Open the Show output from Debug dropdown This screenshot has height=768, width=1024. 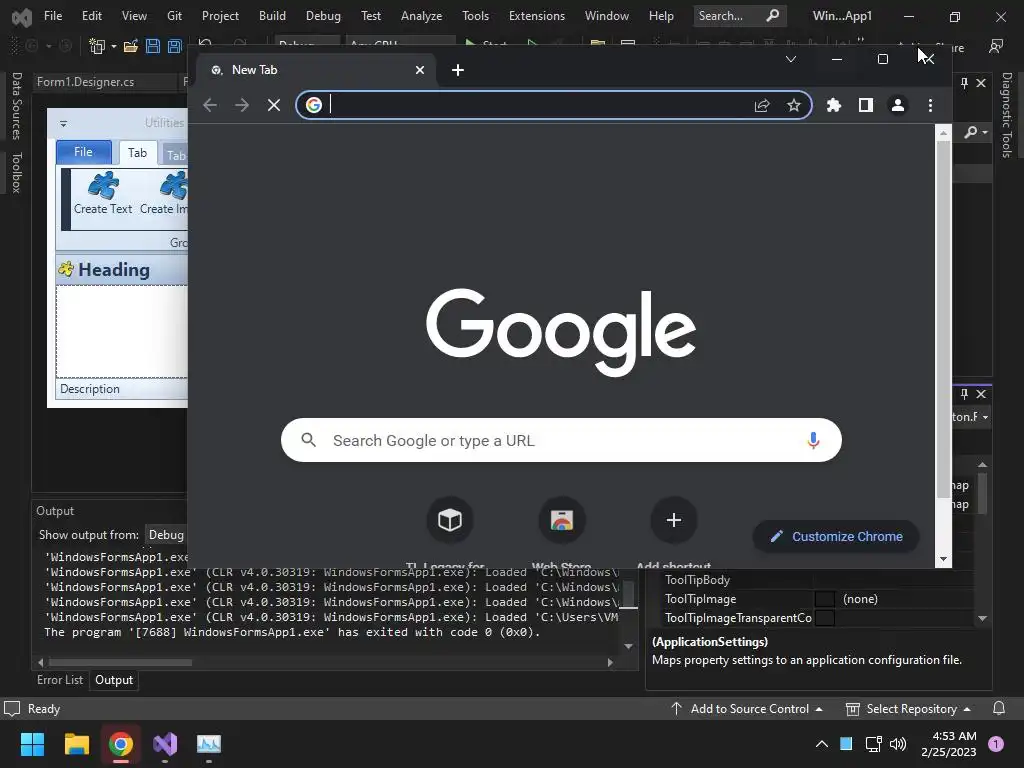click(167, 535)
